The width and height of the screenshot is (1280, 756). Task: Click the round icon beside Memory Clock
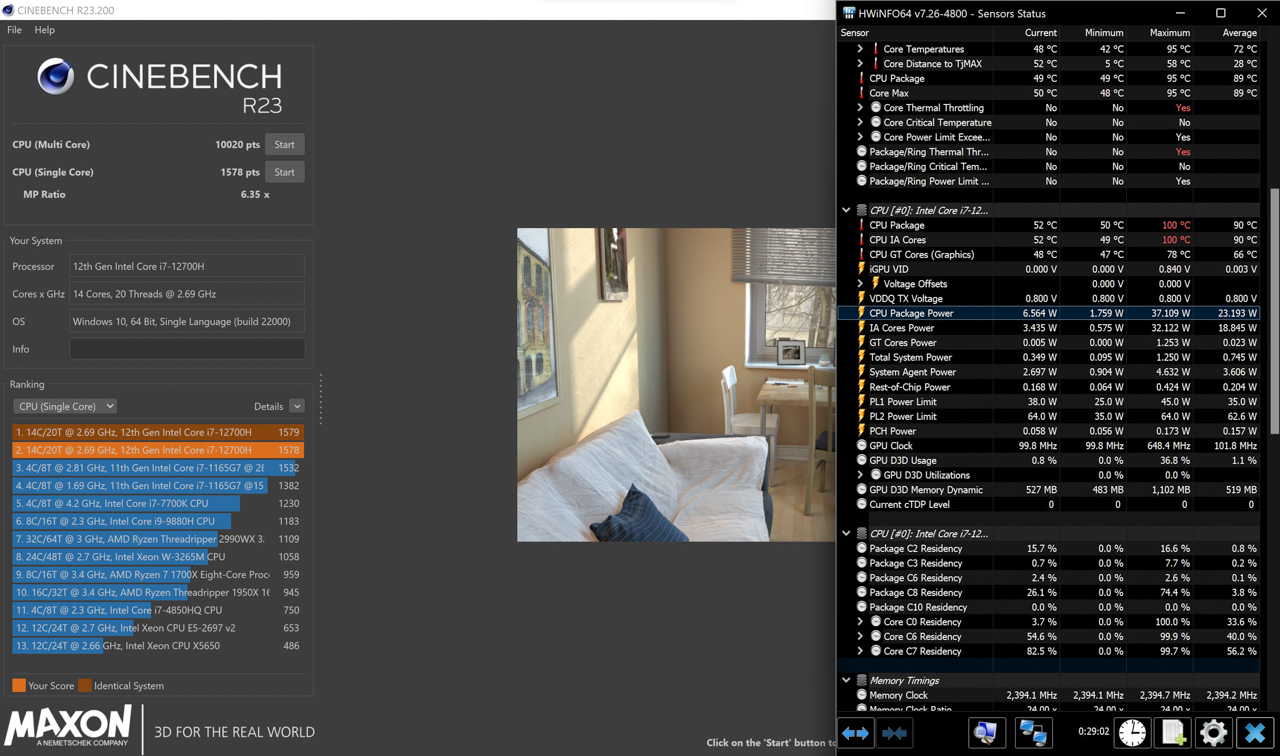coord(861,695)
